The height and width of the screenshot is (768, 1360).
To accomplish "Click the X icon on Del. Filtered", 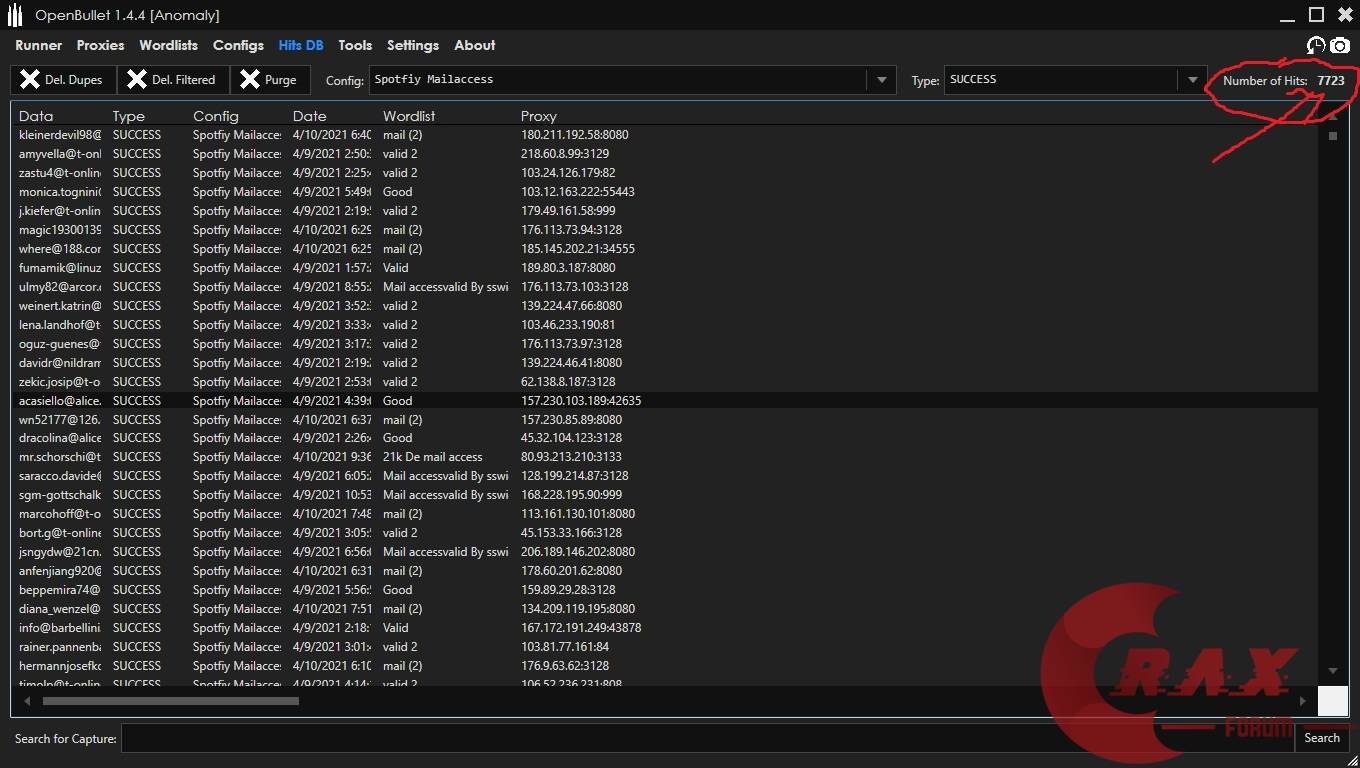I will (137, 80).
